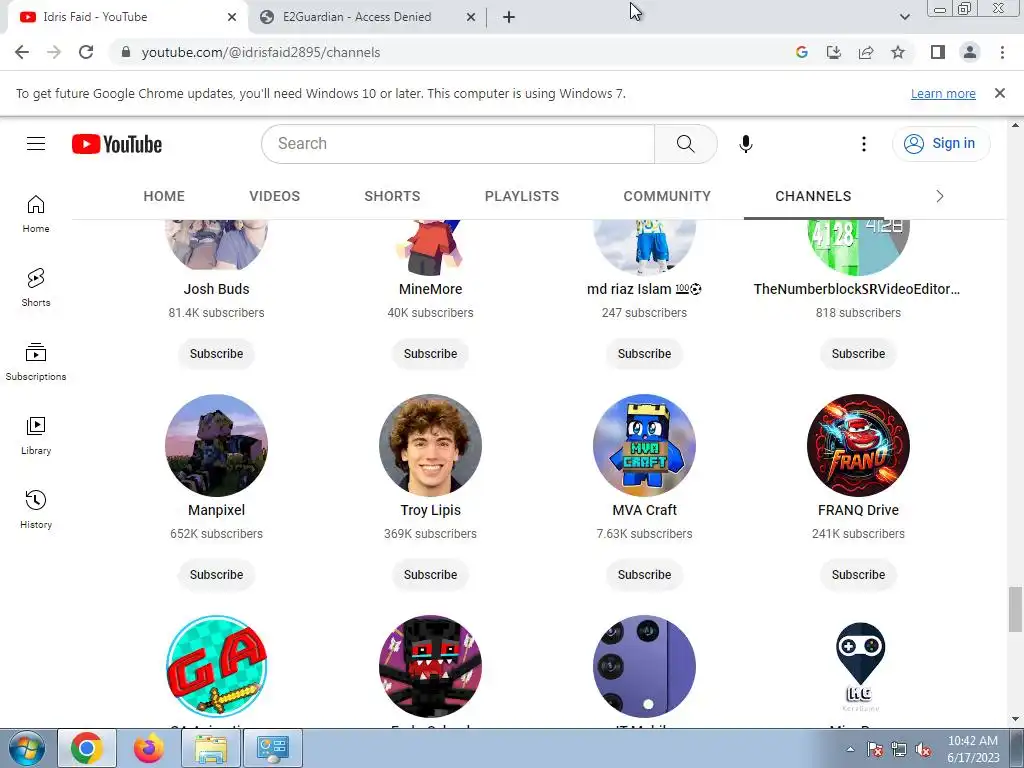This screenshot has width=1024, height=768.
Task: Click the taskbar clock showing 10:42 AM
Action: [x=973, y=749]
